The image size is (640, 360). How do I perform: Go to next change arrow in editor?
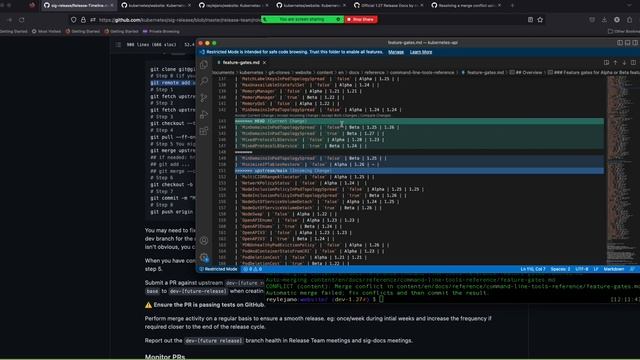[x=624, y=62]
